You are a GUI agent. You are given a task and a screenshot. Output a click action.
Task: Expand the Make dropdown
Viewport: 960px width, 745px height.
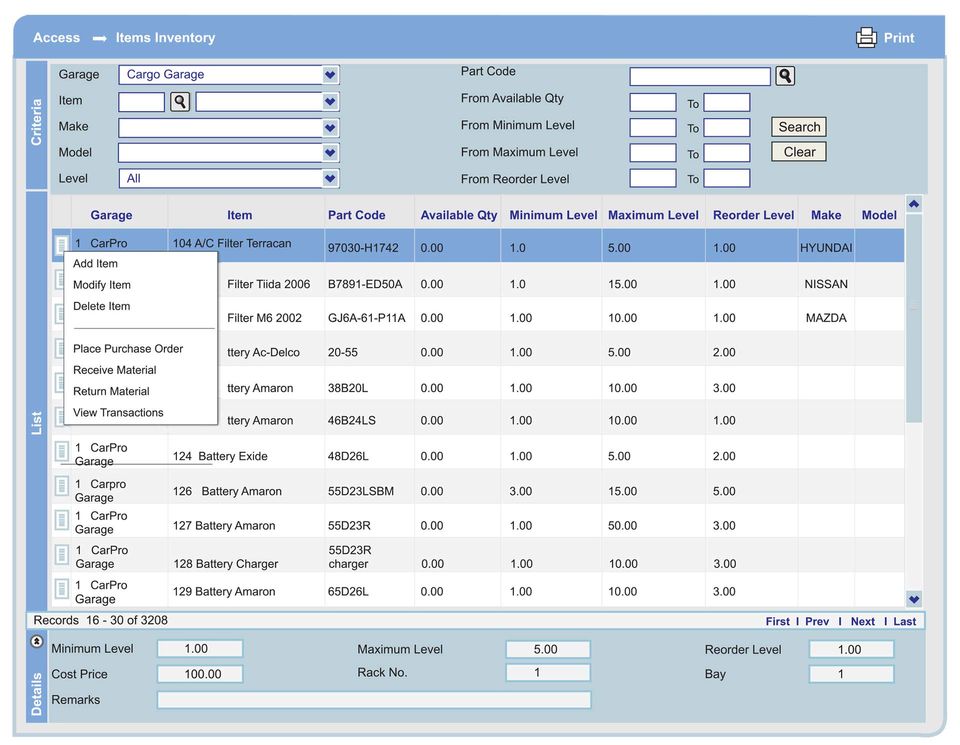[330, 128]
